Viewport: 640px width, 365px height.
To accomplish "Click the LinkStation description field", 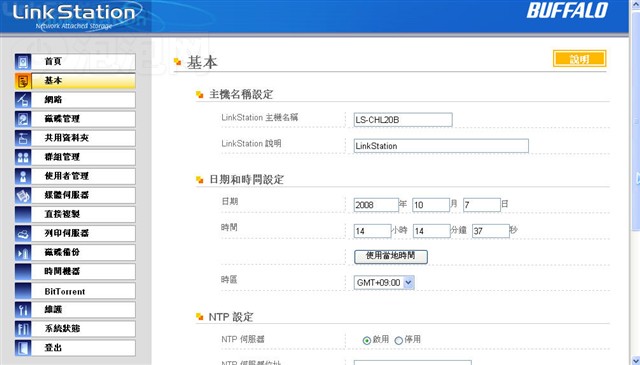I will pyautogui.click(x=441, y=146).
